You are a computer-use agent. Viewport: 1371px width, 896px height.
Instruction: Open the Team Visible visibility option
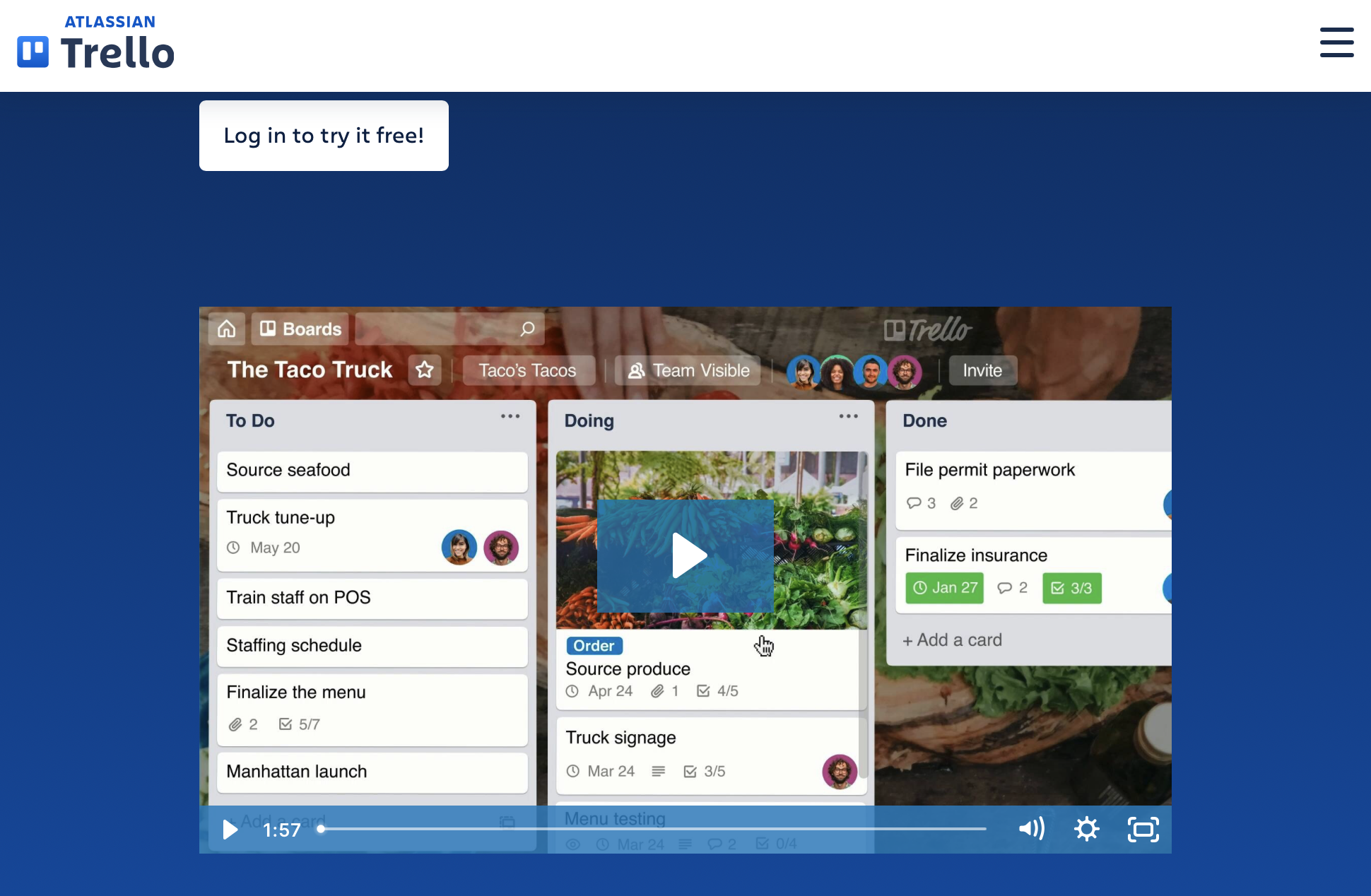tap(688, 370)
